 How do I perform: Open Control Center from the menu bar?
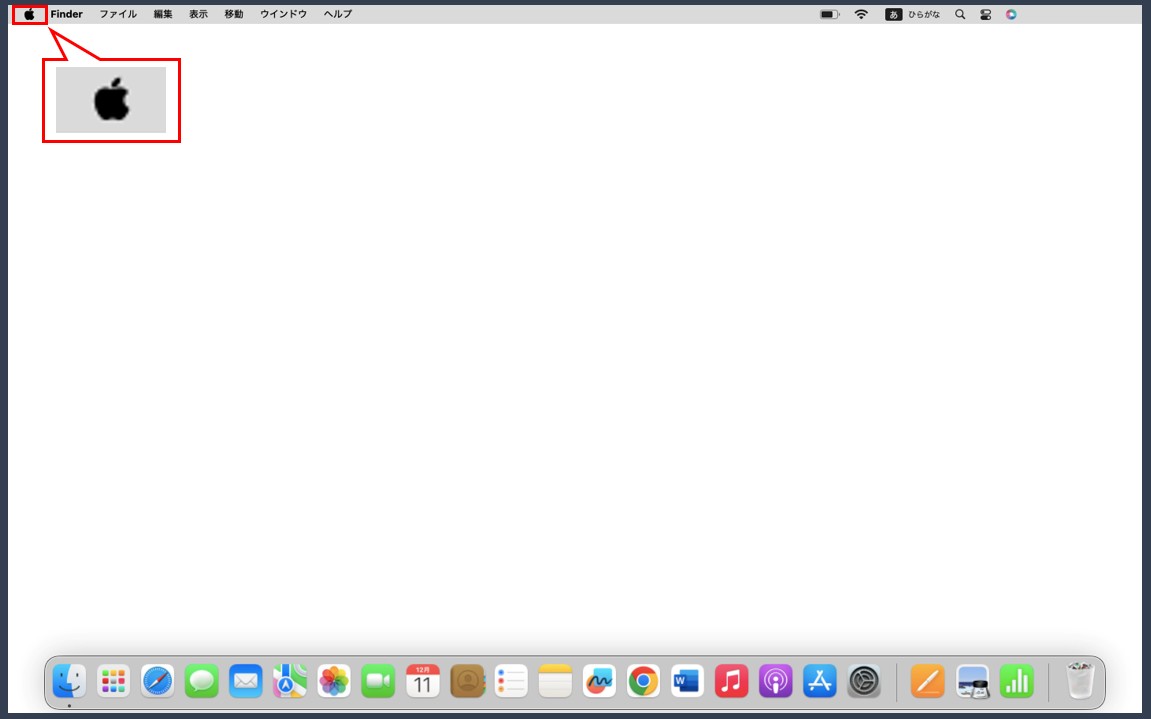(x=985, y=14)
